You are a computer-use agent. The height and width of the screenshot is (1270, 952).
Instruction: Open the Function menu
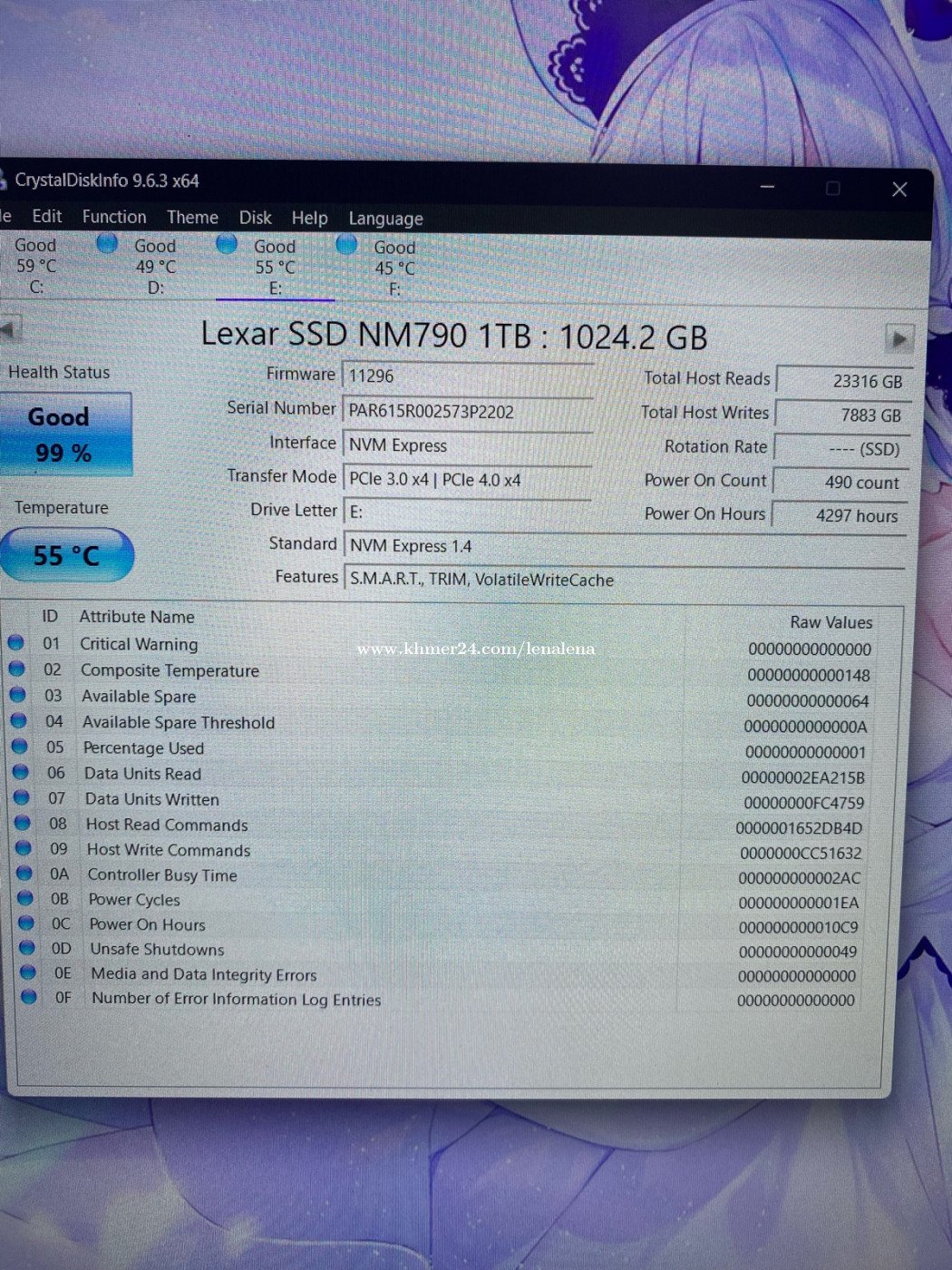point(114,217)
